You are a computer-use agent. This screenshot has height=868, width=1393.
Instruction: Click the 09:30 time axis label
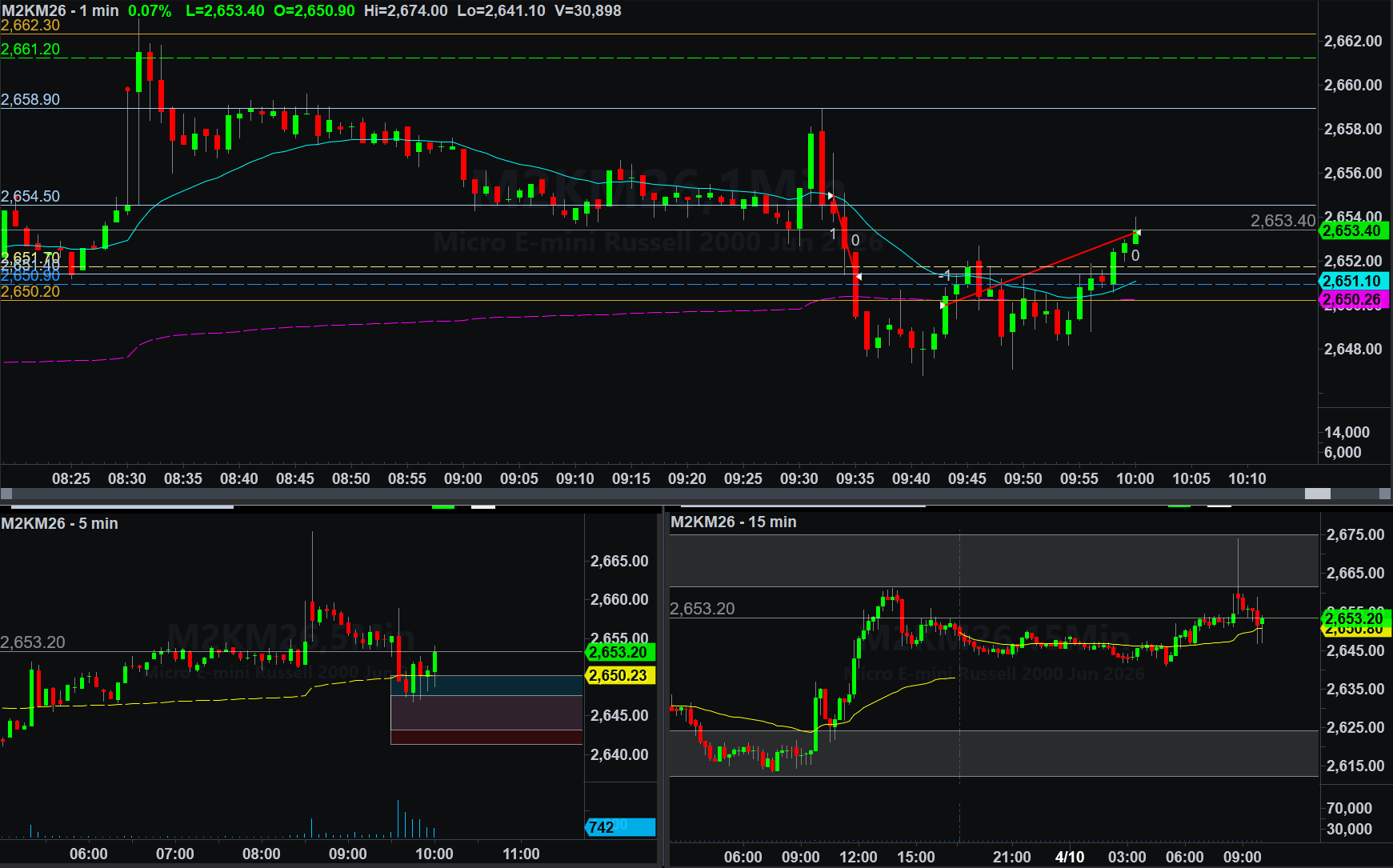click(x=799, y=478)
